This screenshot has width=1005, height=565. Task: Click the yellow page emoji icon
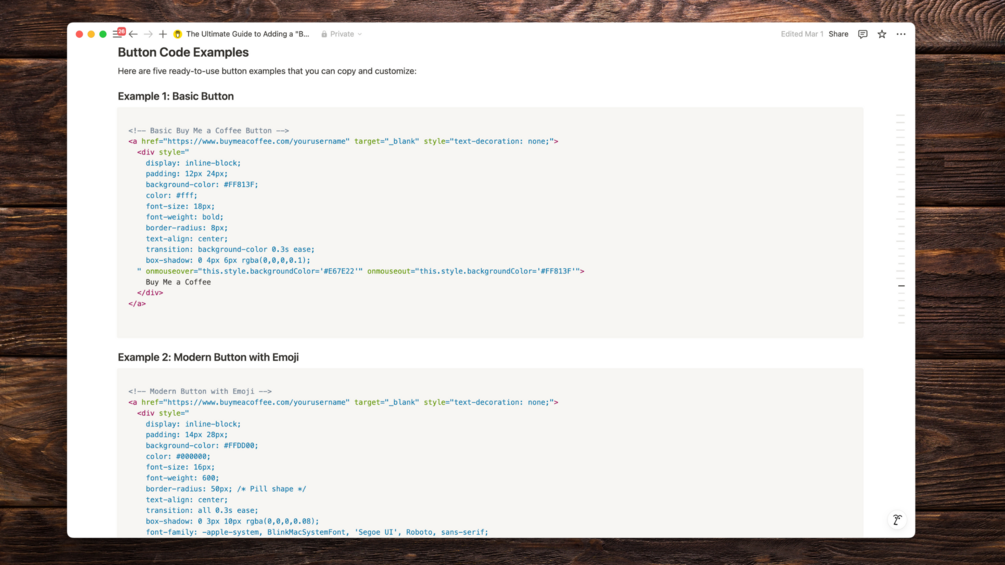click(178, 34)
